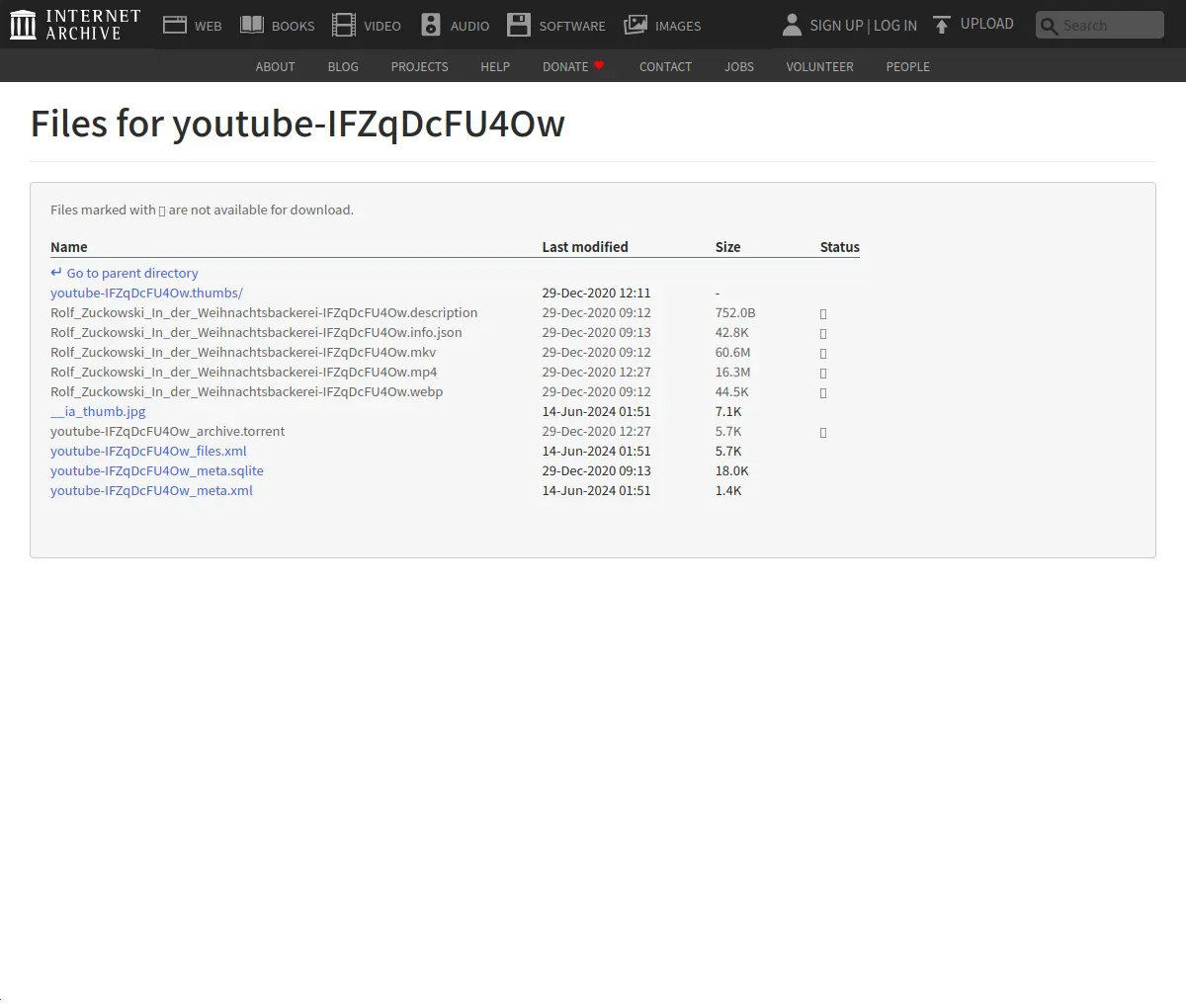Select the .info.json file name
Viewport: 1186px width, 1008px height.
[x=256, y=332]
